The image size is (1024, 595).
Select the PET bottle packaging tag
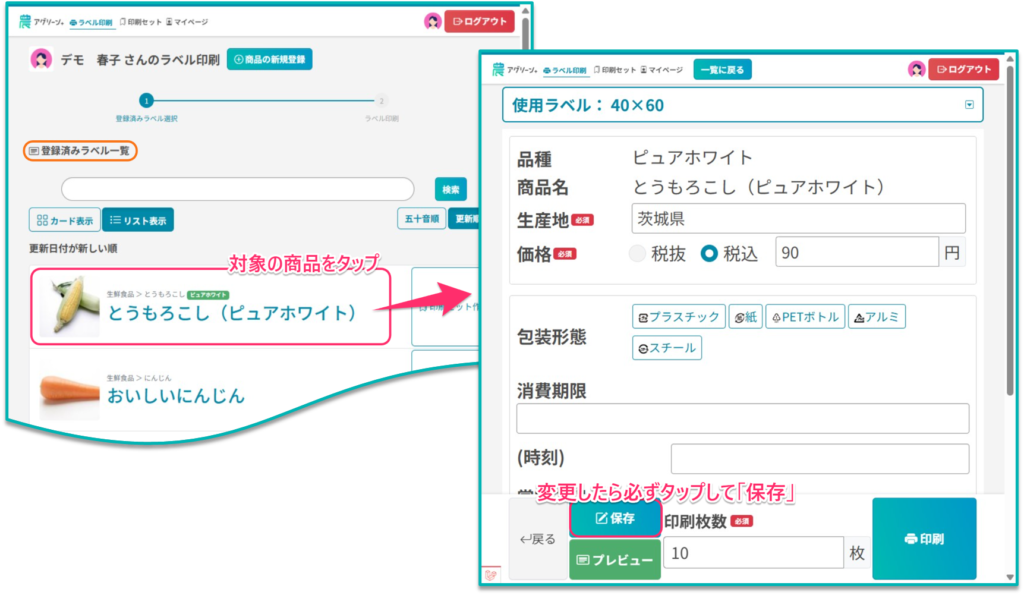(x=805, y=317)
